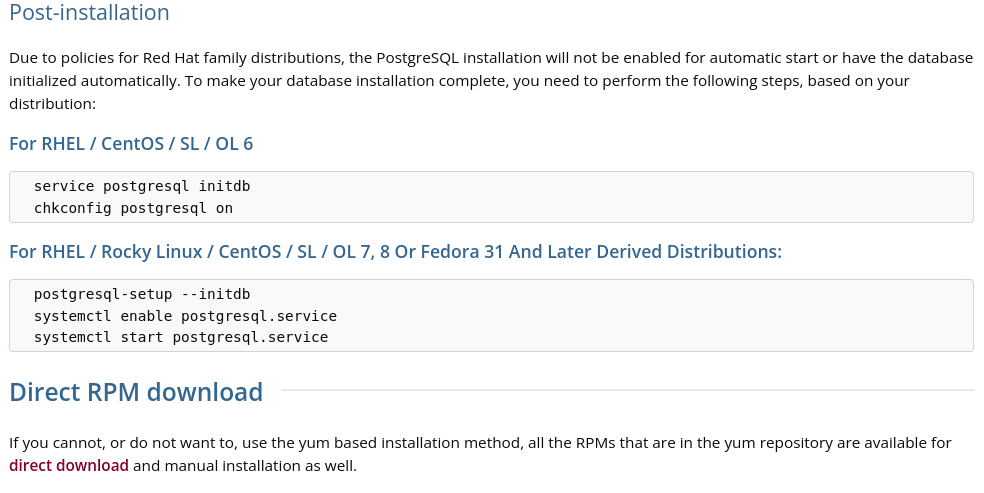The image size is (984, 493).
Task: Click the service postgresql initdb line
Action: pos(142,186)
